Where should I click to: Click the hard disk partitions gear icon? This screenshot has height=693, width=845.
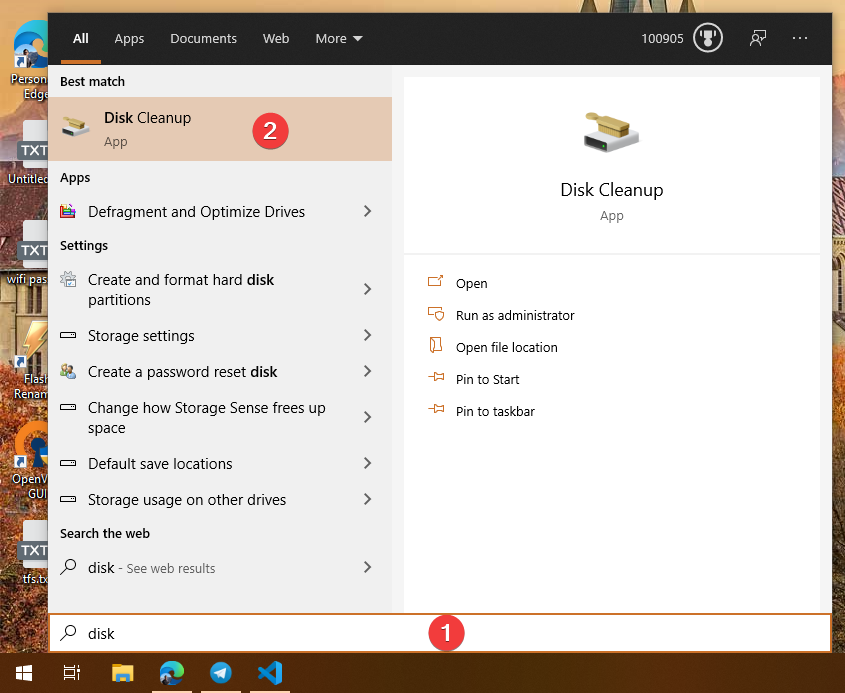[x=68, y=279]
